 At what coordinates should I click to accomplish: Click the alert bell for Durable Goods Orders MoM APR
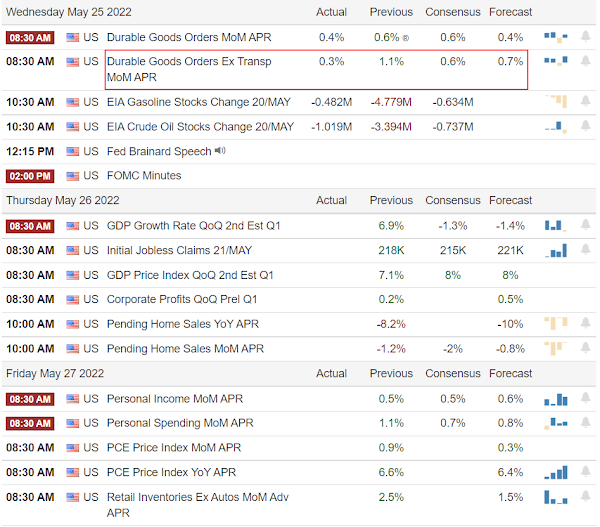tap(585, 37)
